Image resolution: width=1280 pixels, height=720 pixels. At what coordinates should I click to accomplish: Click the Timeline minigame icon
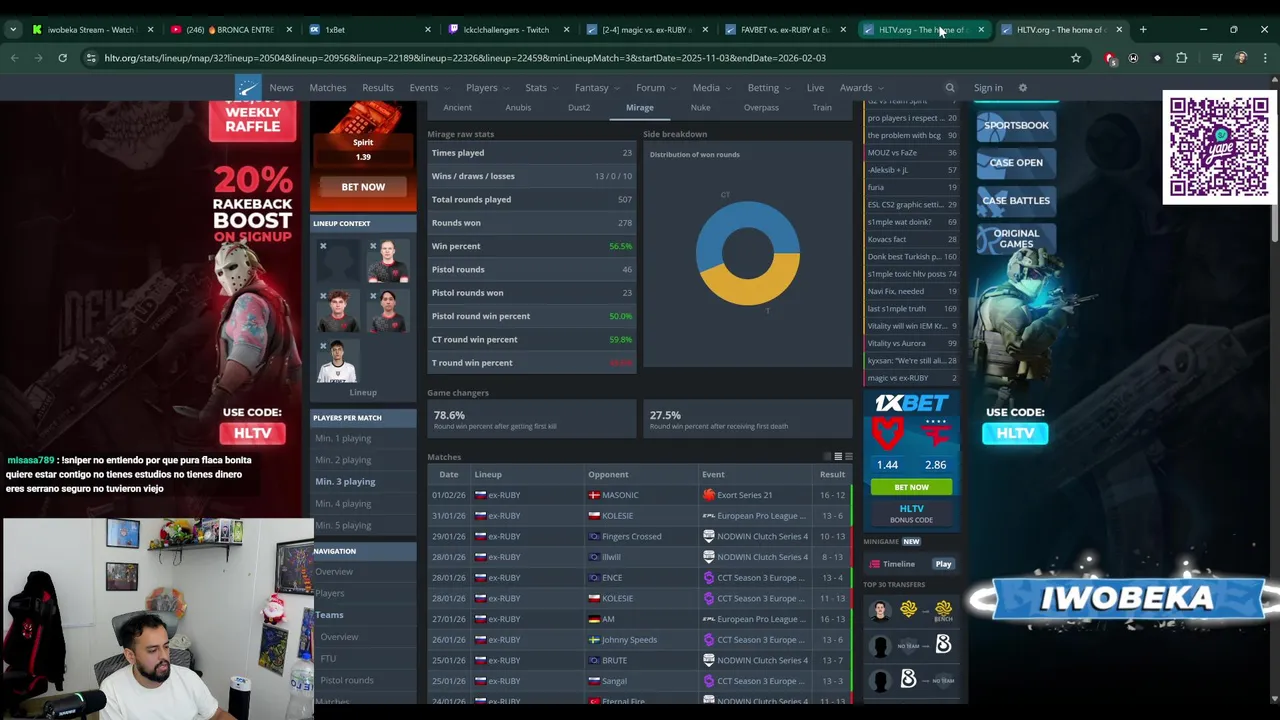(875, 564)
